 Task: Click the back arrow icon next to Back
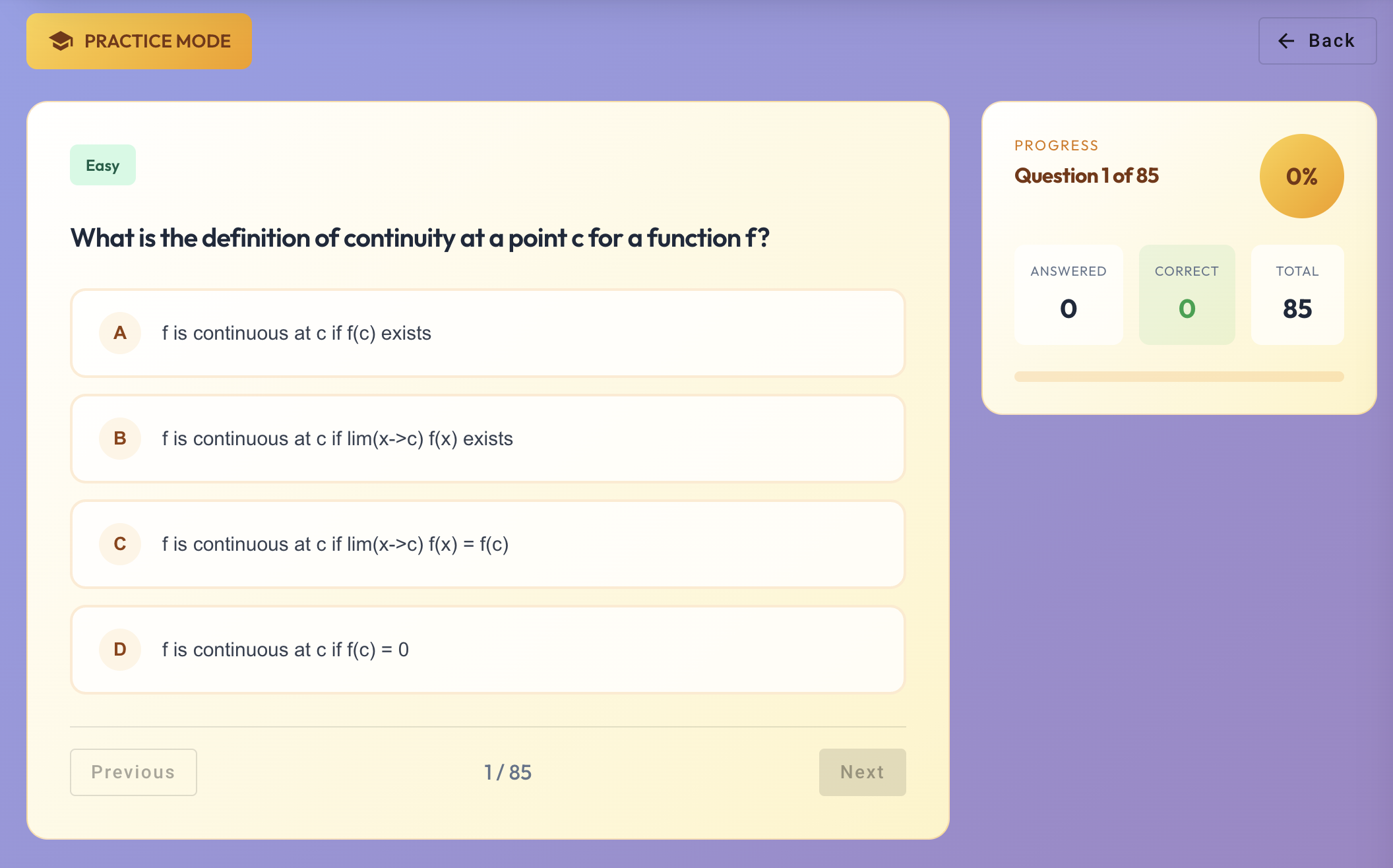pyautogui.click(x=1285, y=41)
